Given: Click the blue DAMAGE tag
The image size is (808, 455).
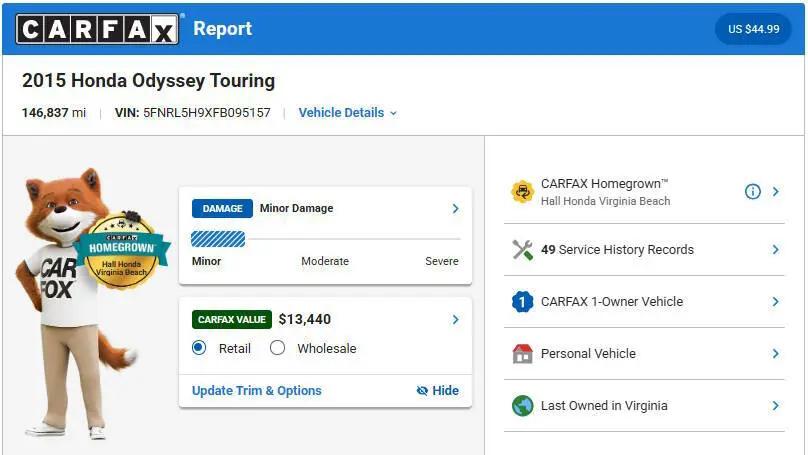Looking at the screenshot, I should (x=222, y=208).
